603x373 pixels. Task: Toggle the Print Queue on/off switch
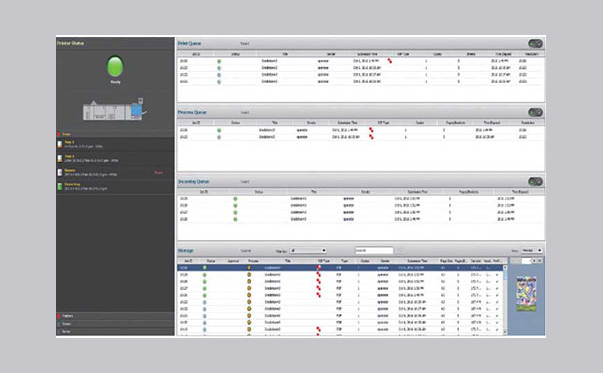click(535, 43)
